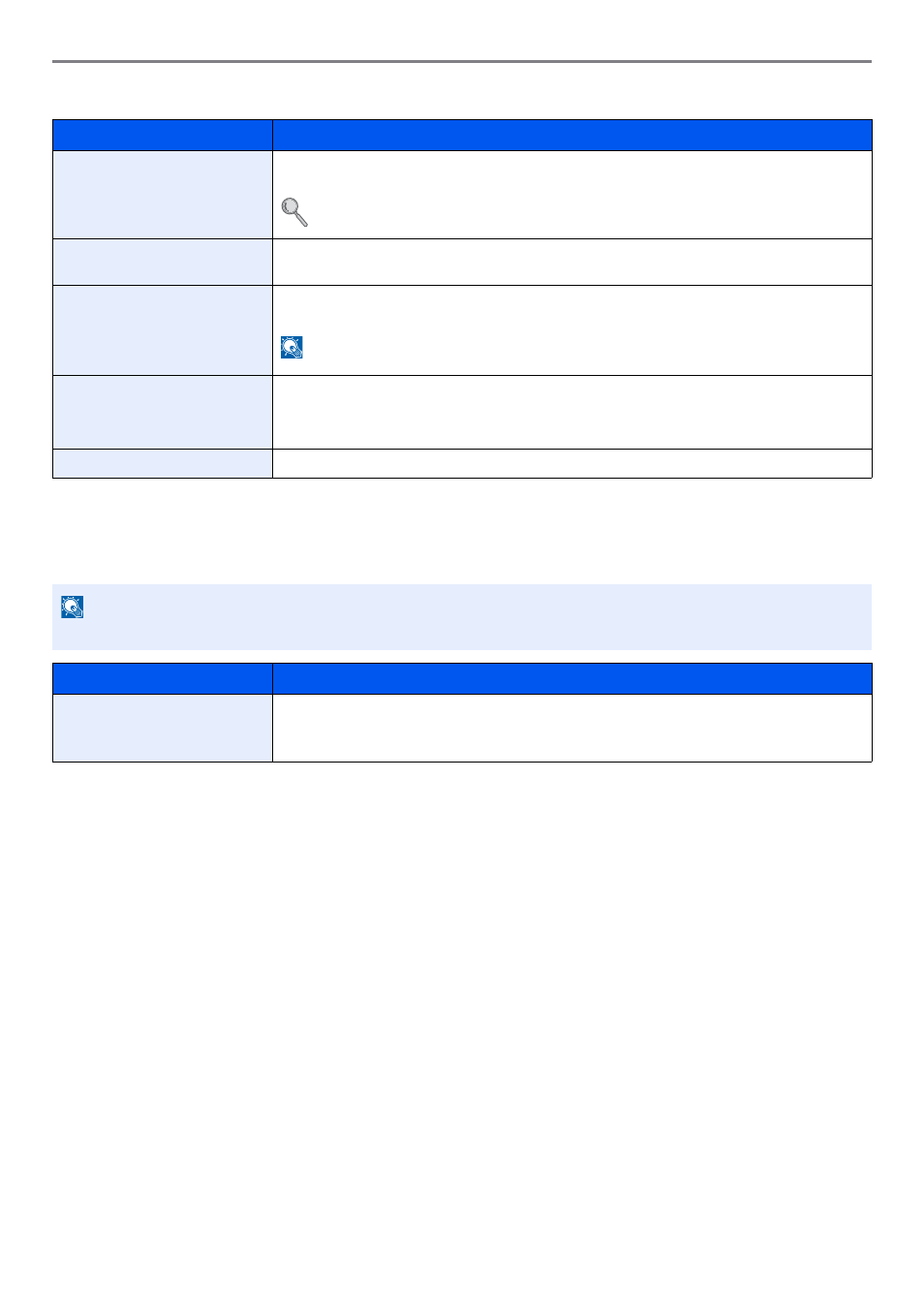Click the light blue item cell of lower table
The image size is (924, 1308).
point(163,729)
